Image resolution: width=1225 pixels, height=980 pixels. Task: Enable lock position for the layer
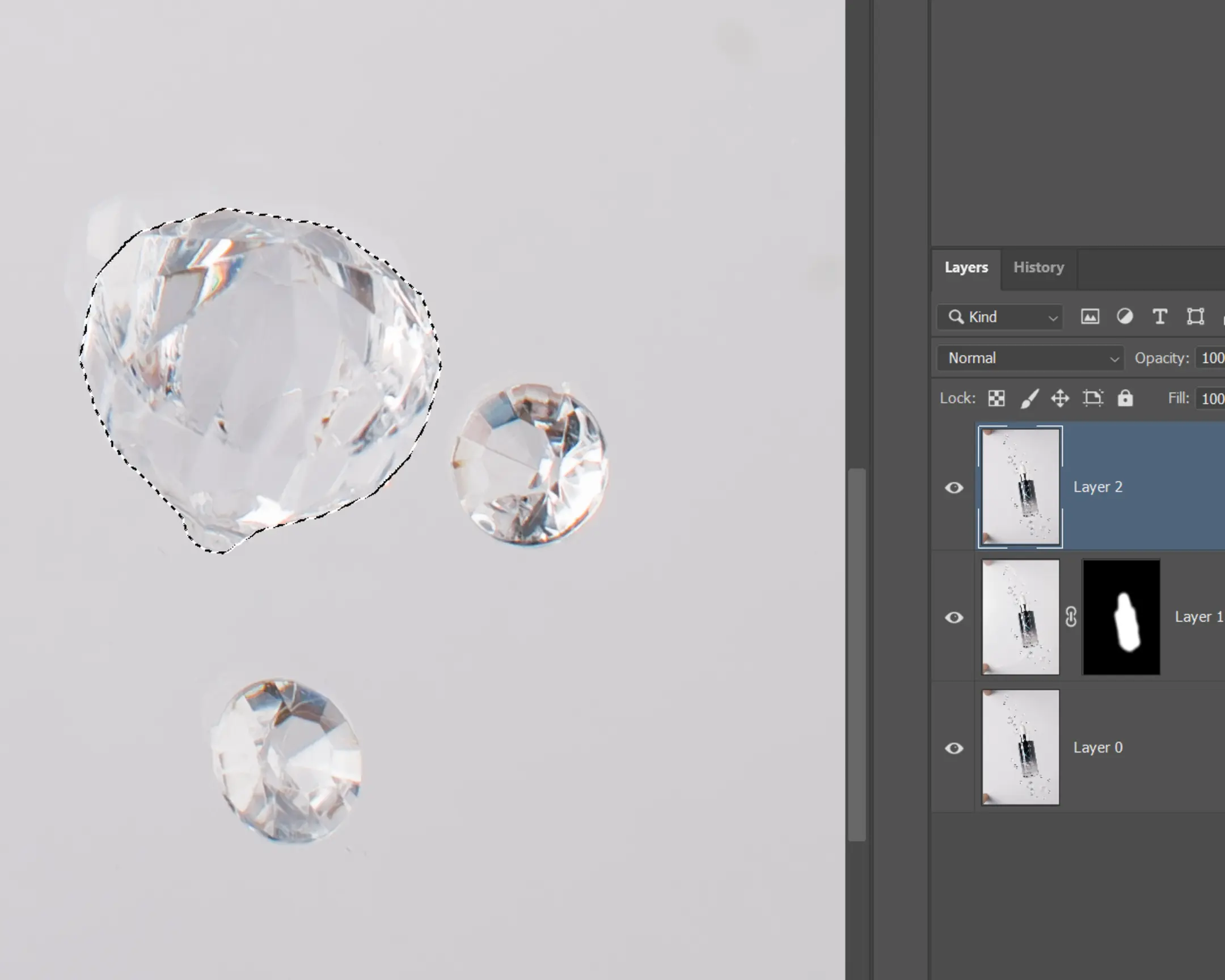click(1060, 398)
